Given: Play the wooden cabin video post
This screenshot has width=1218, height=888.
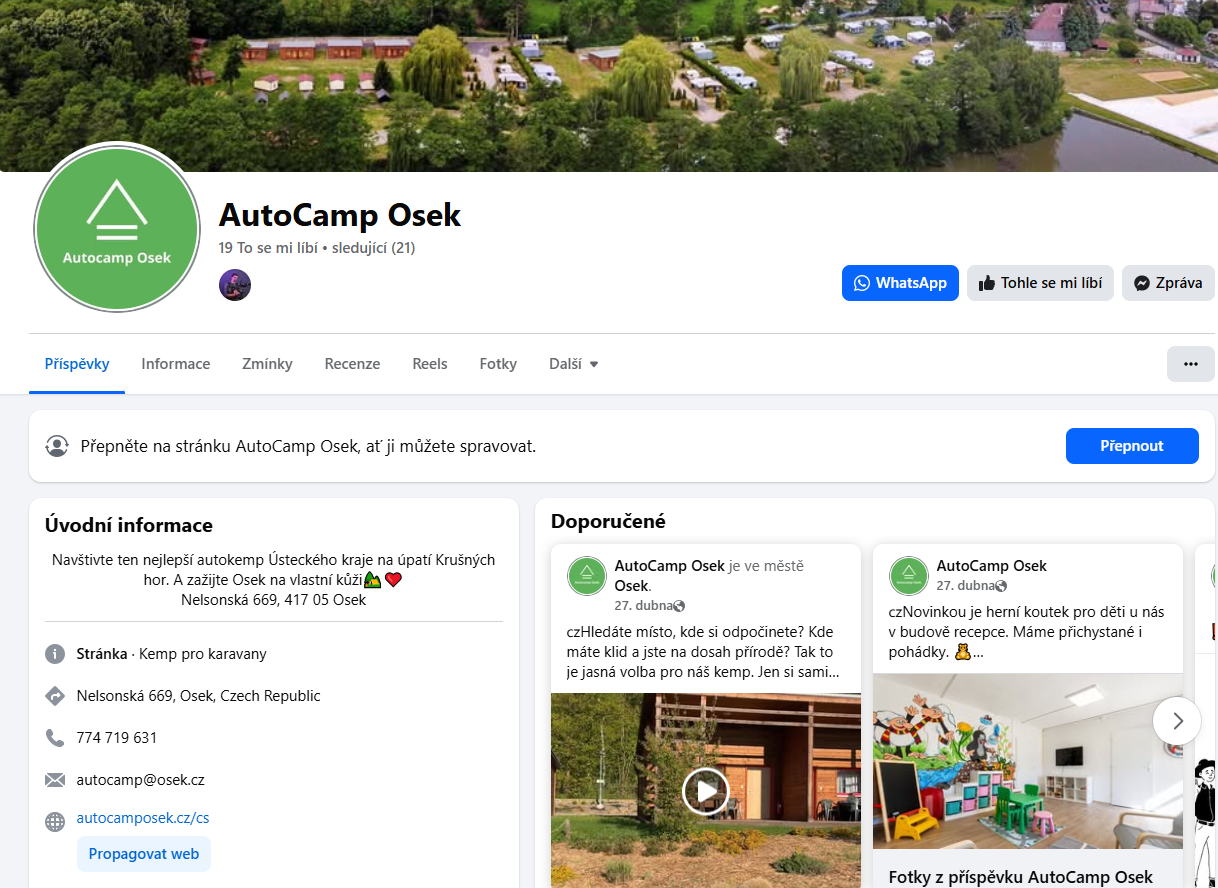Looking at the screenshot, I should click(x=706, y=791).
